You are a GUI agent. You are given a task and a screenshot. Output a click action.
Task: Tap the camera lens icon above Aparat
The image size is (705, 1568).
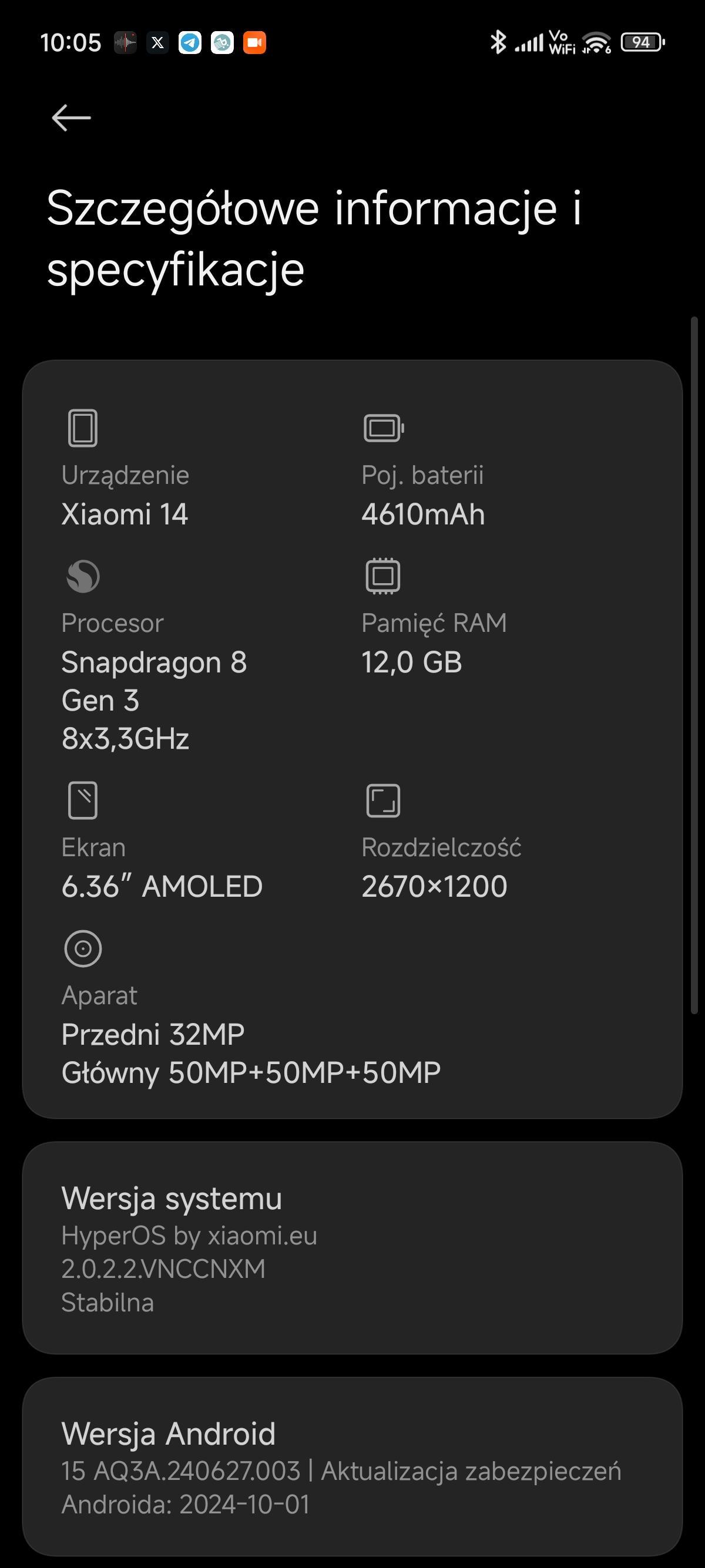83,948
